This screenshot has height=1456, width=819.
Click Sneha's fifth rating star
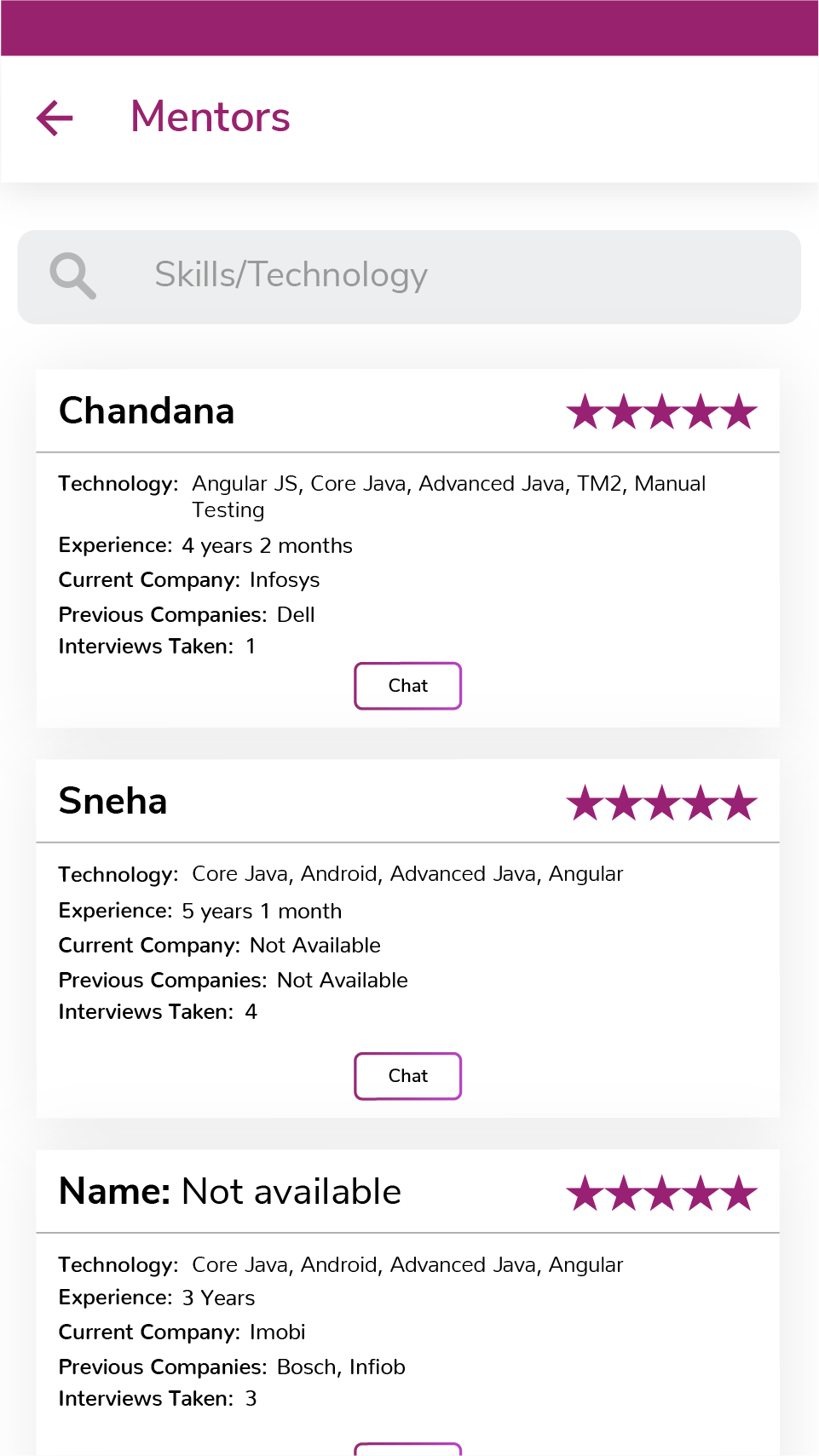pos(739,803)
